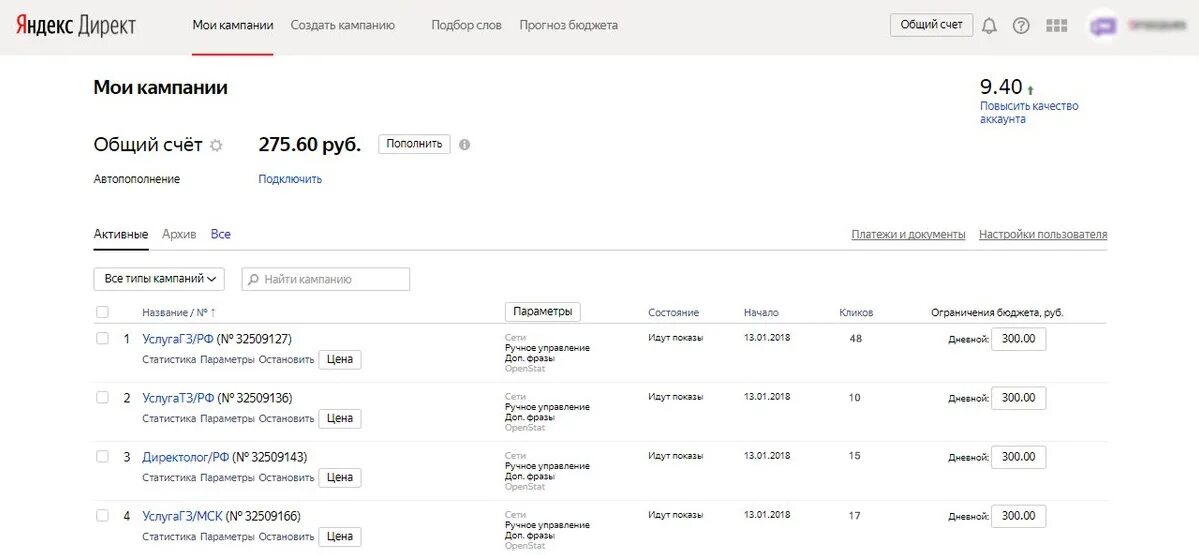Open shared account settings gear icon

[216, 145]
